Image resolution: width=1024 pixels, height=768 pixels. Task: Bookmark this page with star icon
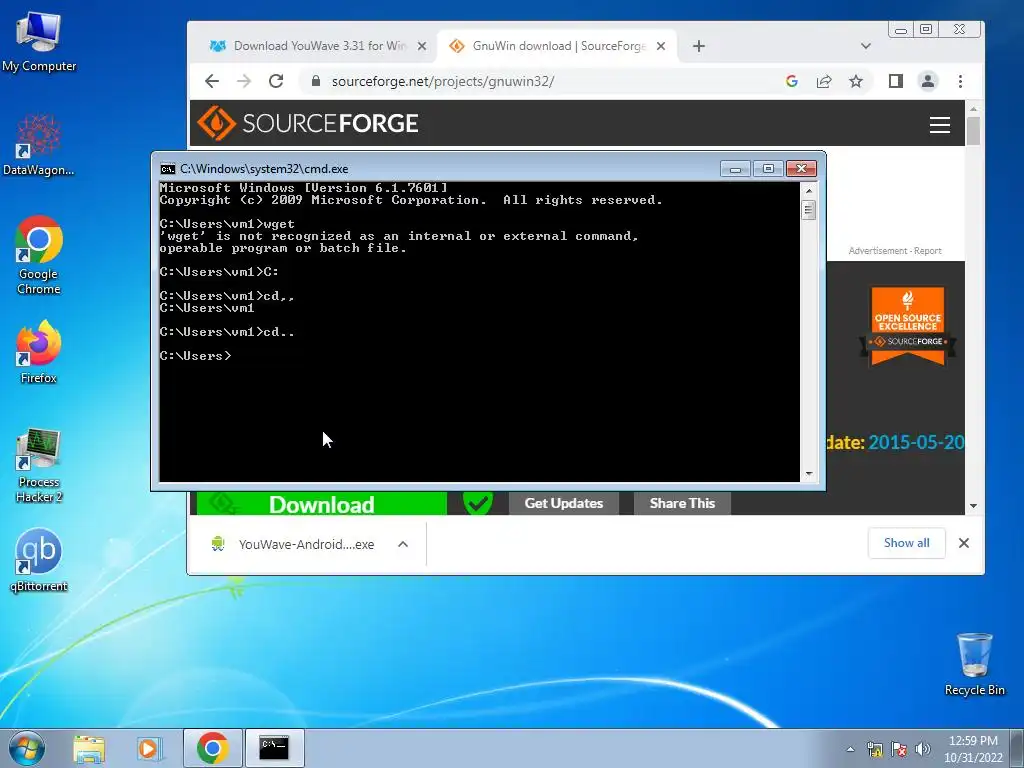coord(856,81)
